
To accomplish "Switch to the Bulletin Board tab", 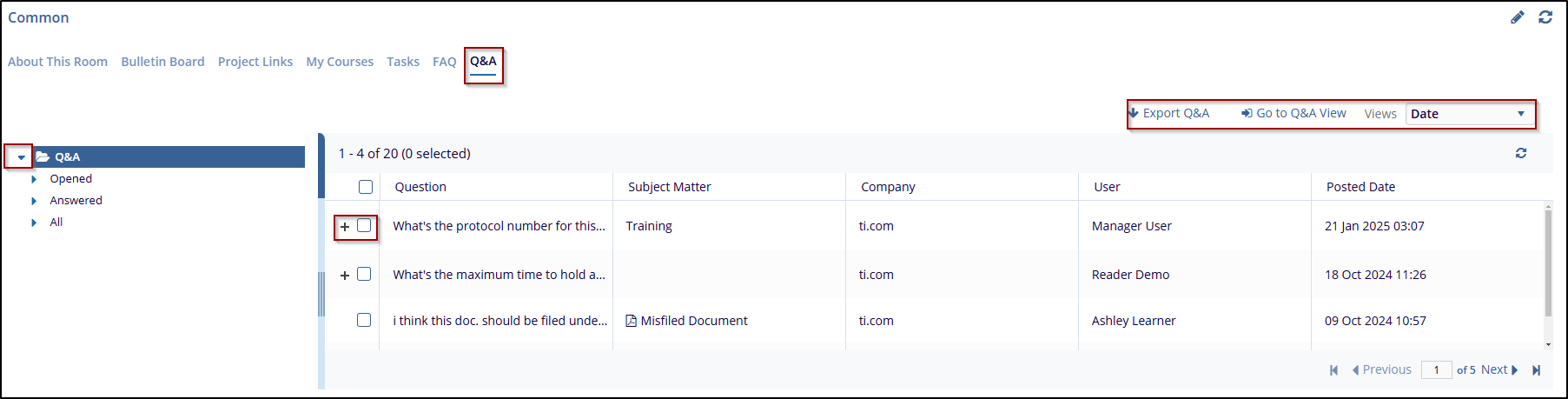I will click(162, 62).
